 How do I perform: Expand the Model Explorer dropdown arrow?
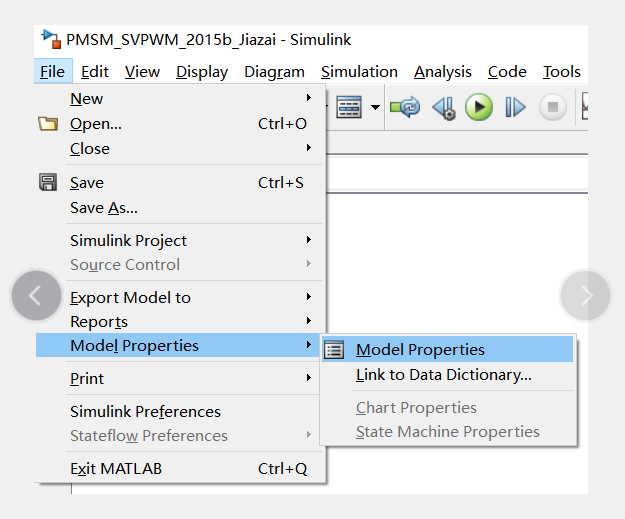pos(375,107)
